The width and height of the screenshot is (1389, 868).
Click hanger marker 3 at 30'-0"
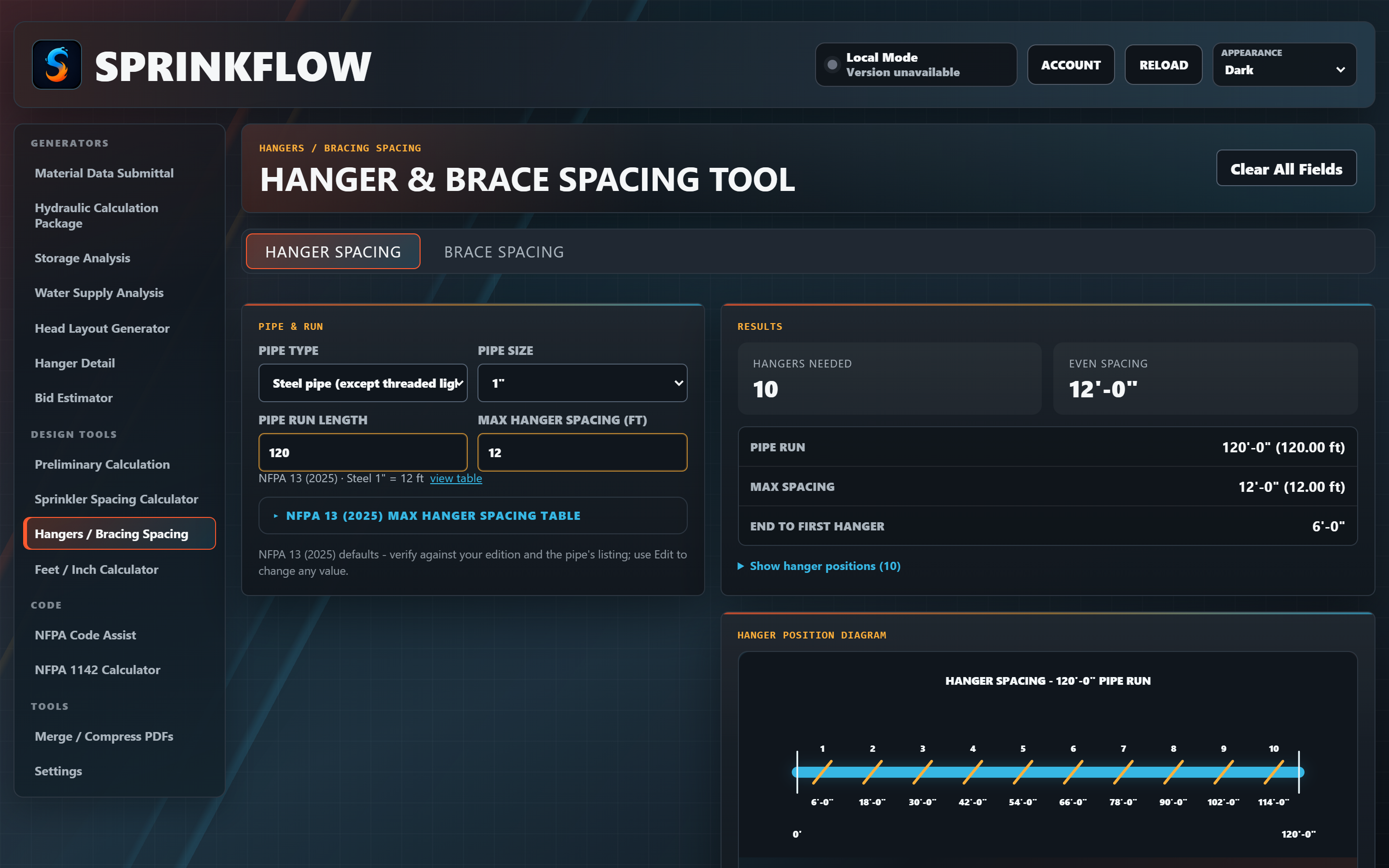tap(922, 772)
